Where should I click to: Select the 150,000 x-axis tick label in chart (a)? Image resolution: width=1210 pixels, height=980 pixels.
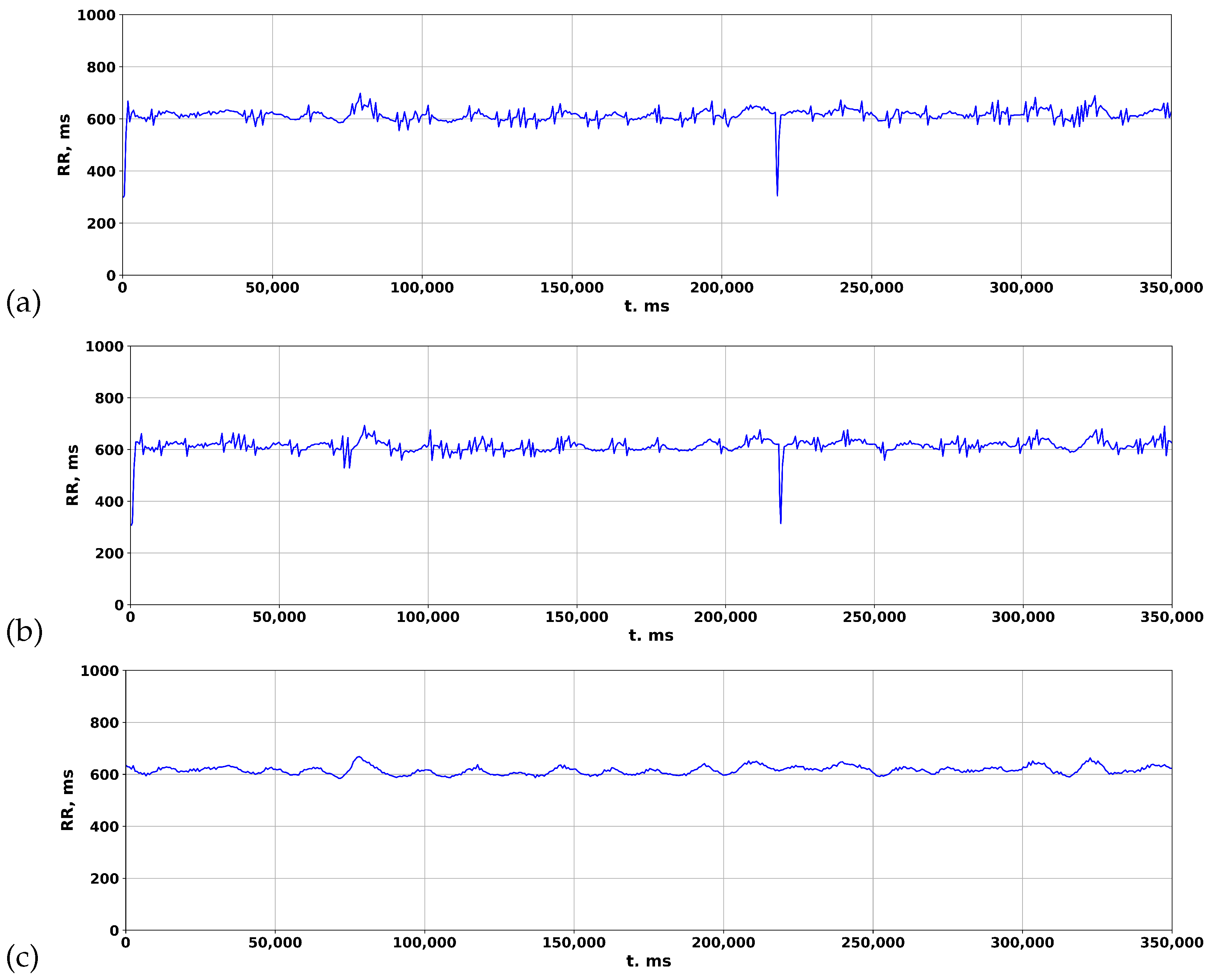[572, 288]
